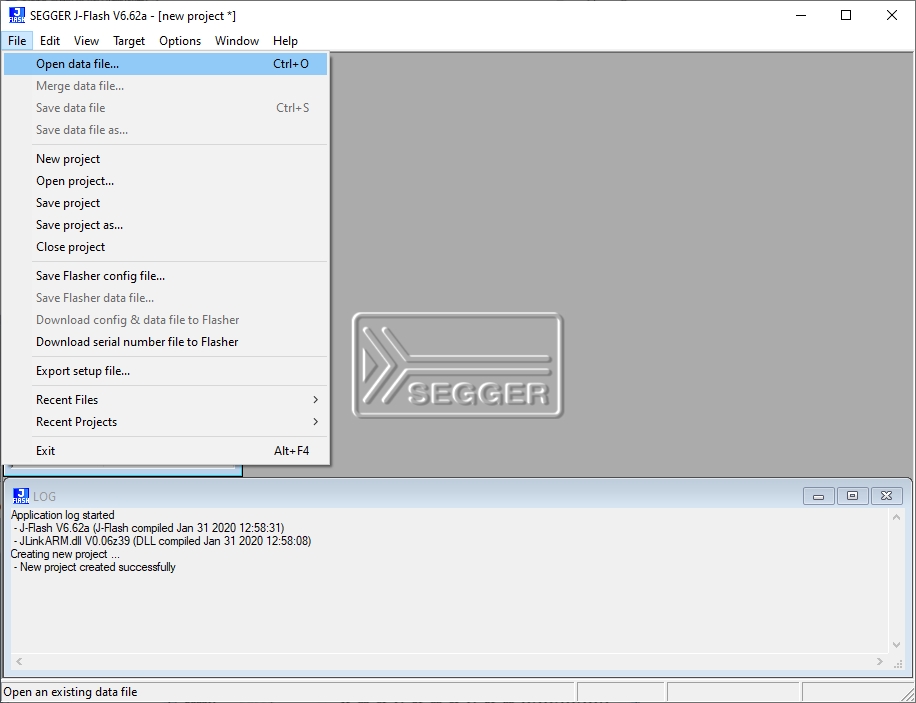Viewport: 916px width, 703px height.
Task: Click status bar text 'Open an existing data file'
Action: click(70, 692)
